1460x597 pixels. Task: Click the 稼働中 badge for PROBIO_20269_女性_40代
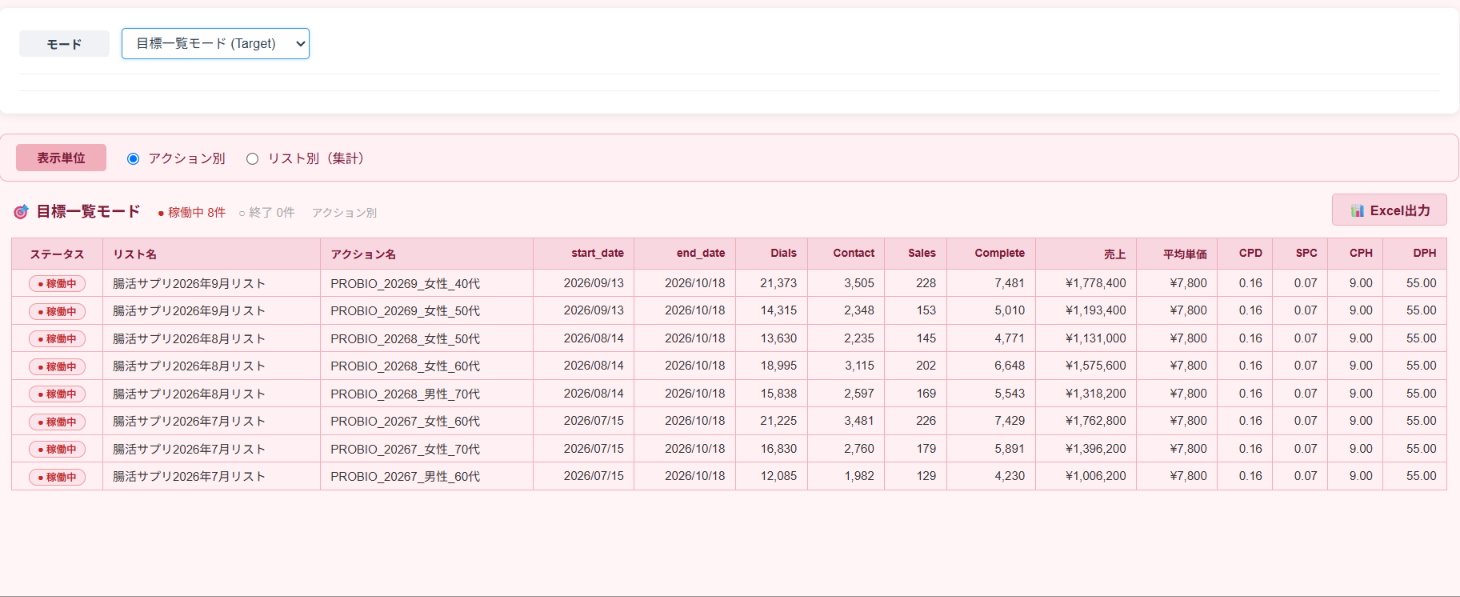click(x=57, y=283)
